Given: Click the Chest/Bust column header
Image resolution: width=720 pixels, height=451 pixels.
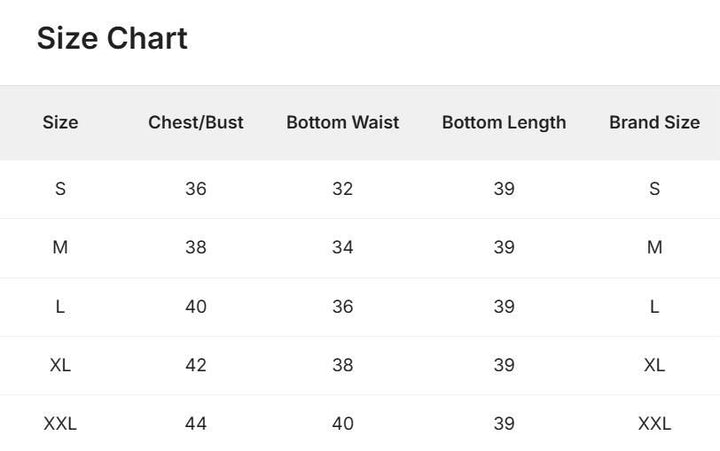Looking at the screenshot, I should 196,122.
